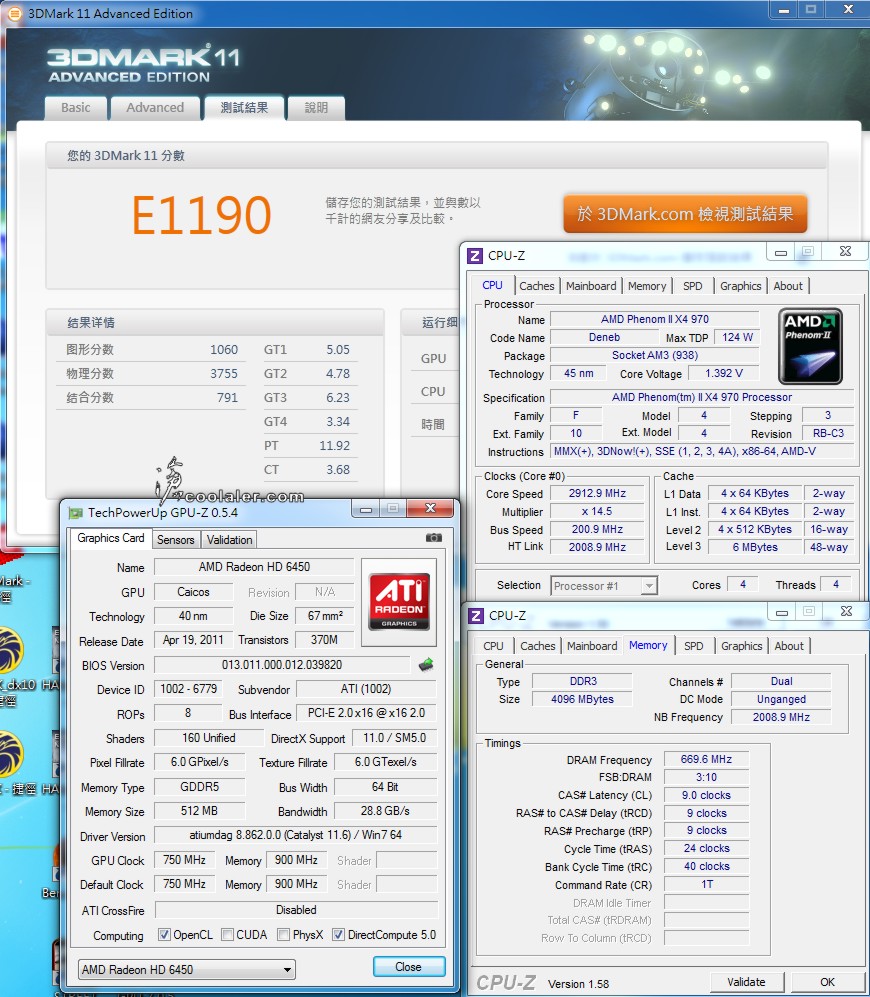870x997 pixels.
Task: Open the 測試結果 results tab
Action: click(244, 107)
